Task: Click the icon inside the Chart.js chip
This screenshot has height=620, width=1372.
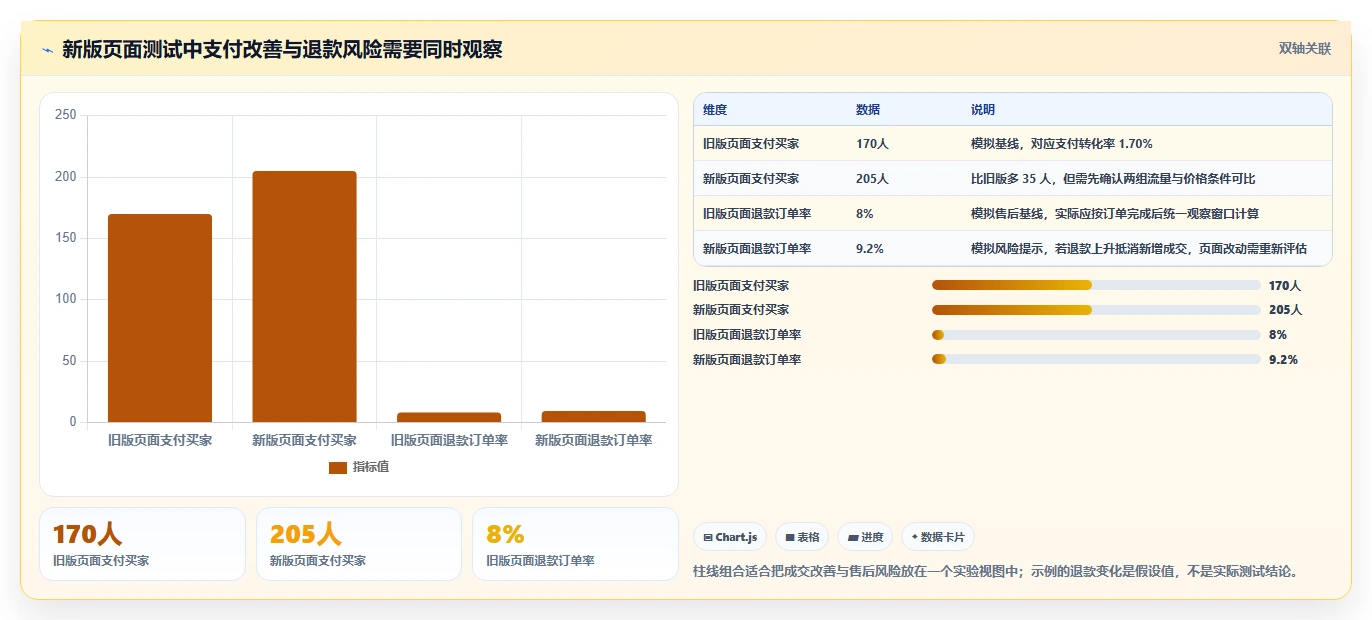Action: coord(708,538)
